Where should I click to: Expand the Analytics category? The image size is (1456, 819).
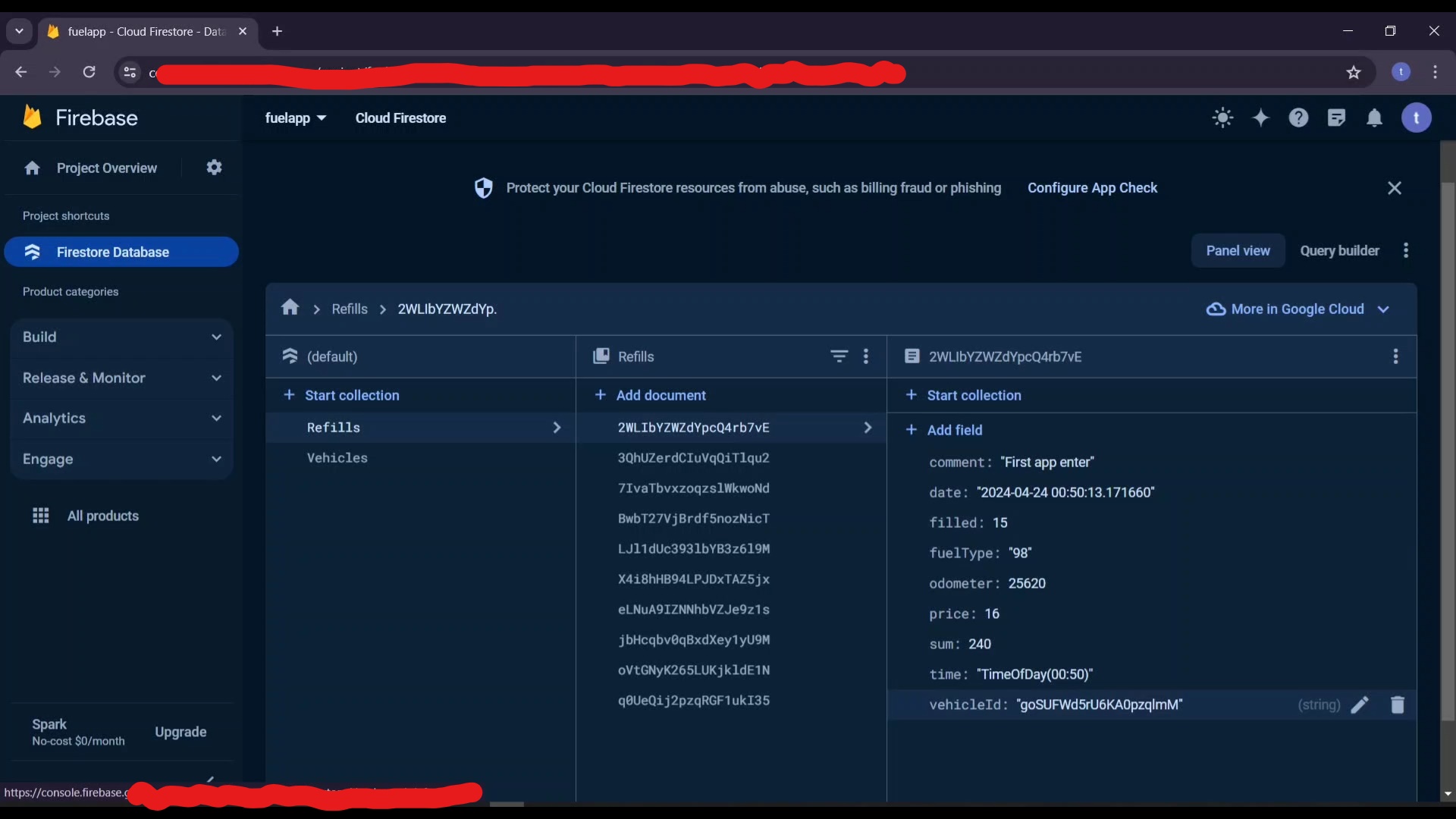[x=121, y=418]
